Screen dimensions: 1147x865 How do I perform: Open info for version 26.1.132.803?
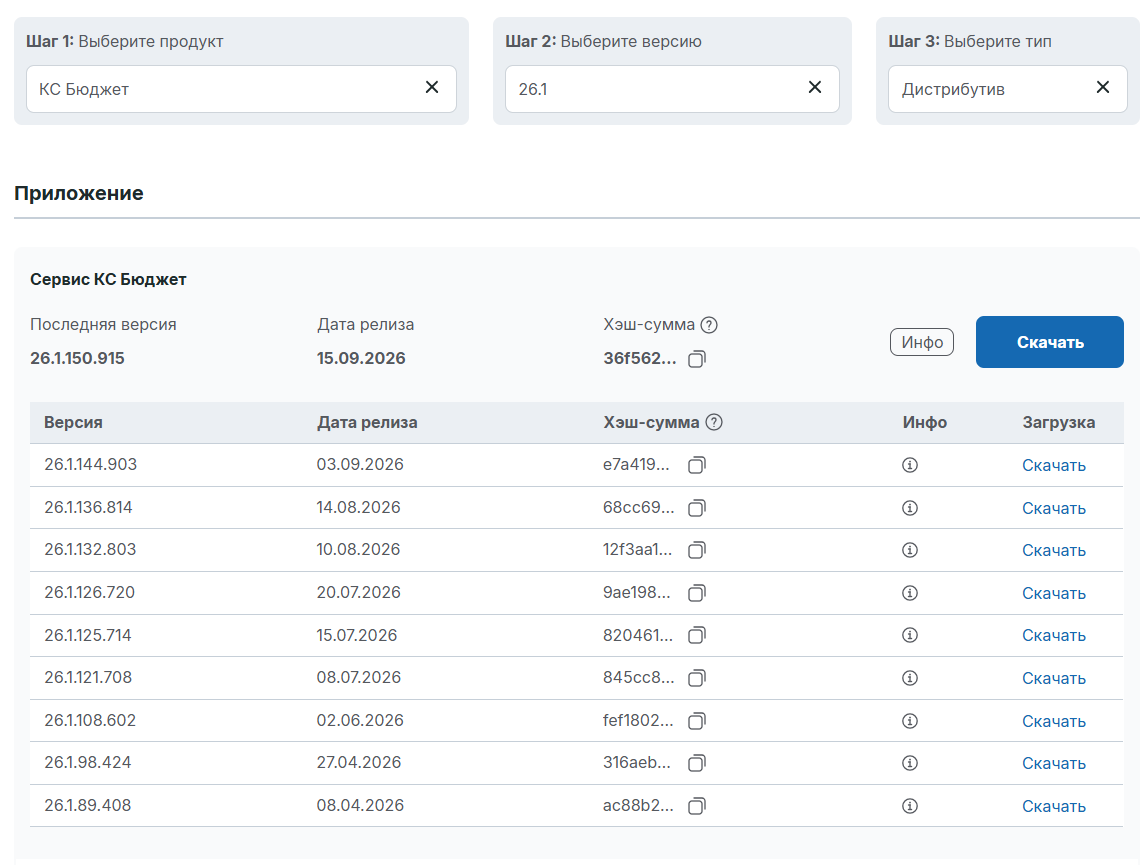[x=910, y=550]
